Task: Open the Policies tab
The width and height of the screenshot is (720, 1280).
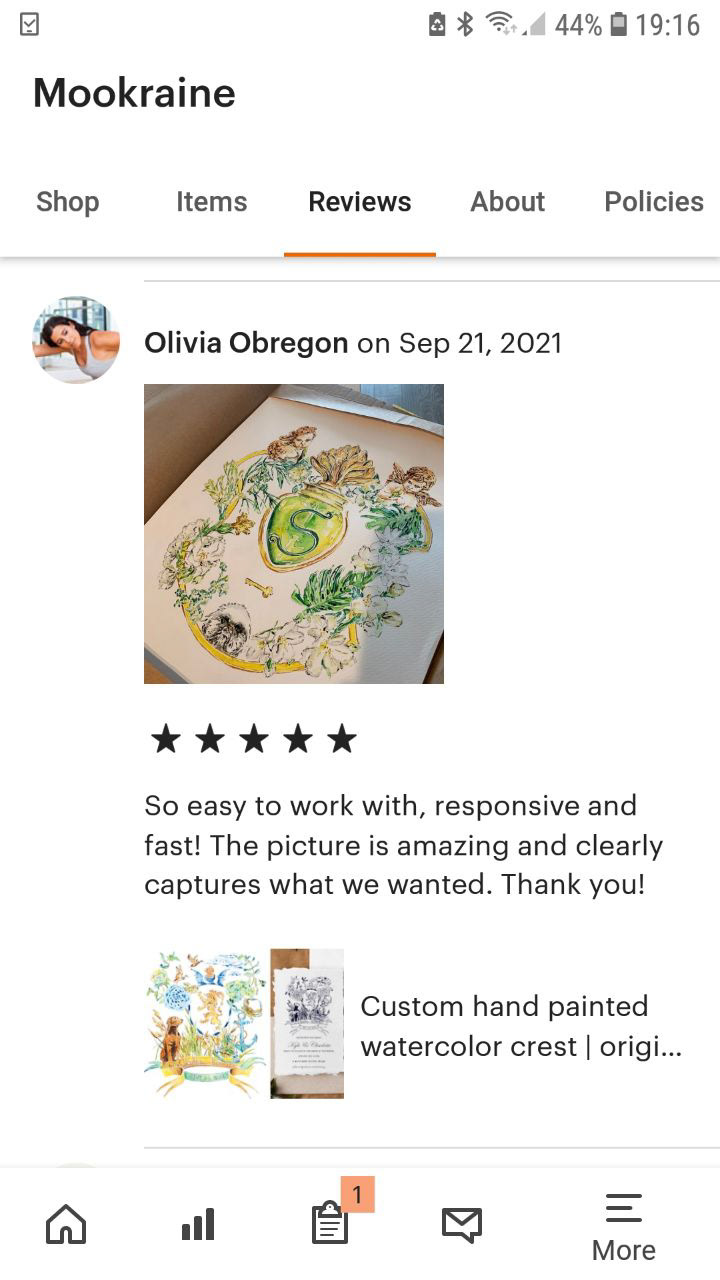Action: 654,201
